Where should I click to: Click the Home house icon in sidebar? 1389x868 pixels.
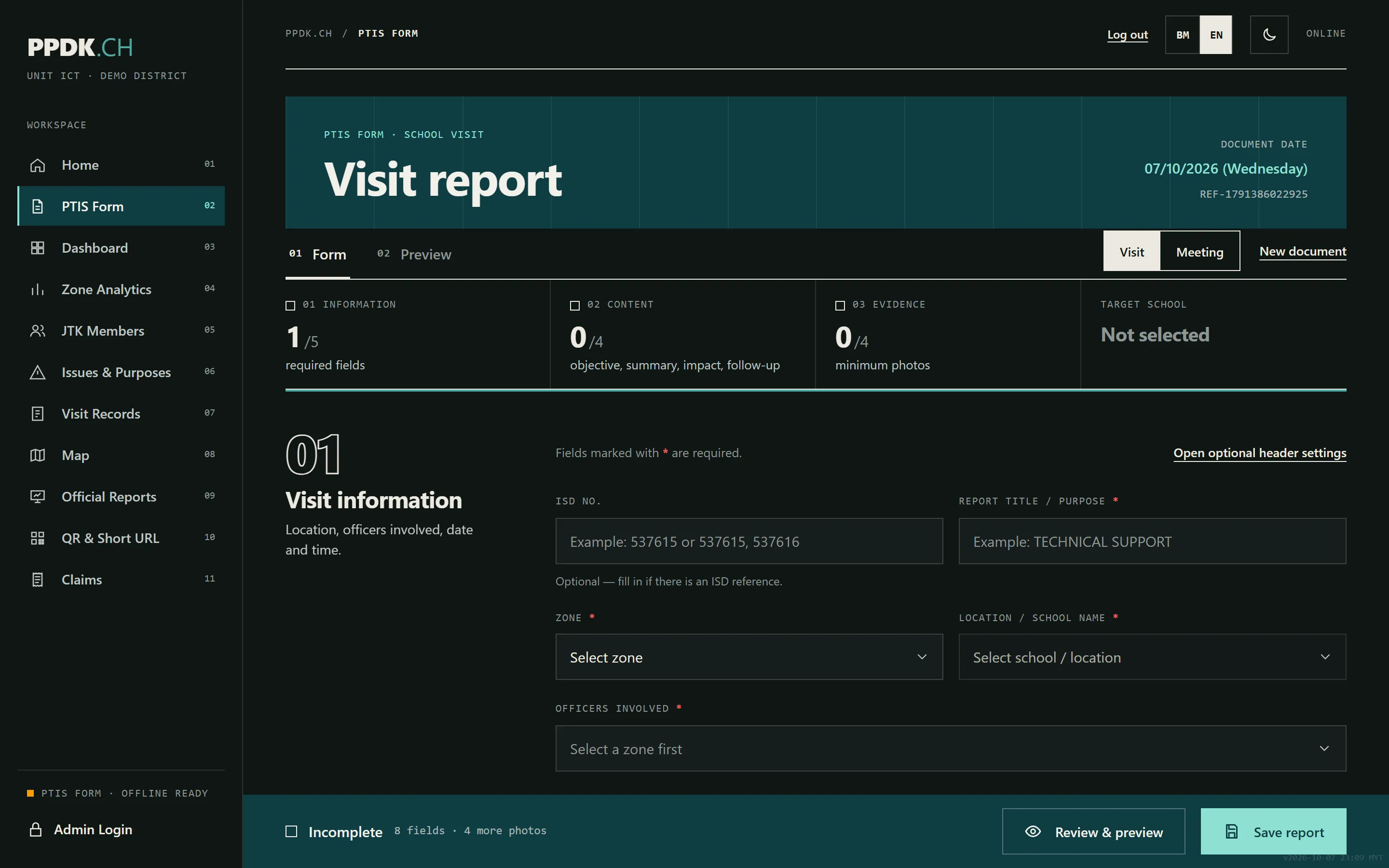(x=37, y=165)
